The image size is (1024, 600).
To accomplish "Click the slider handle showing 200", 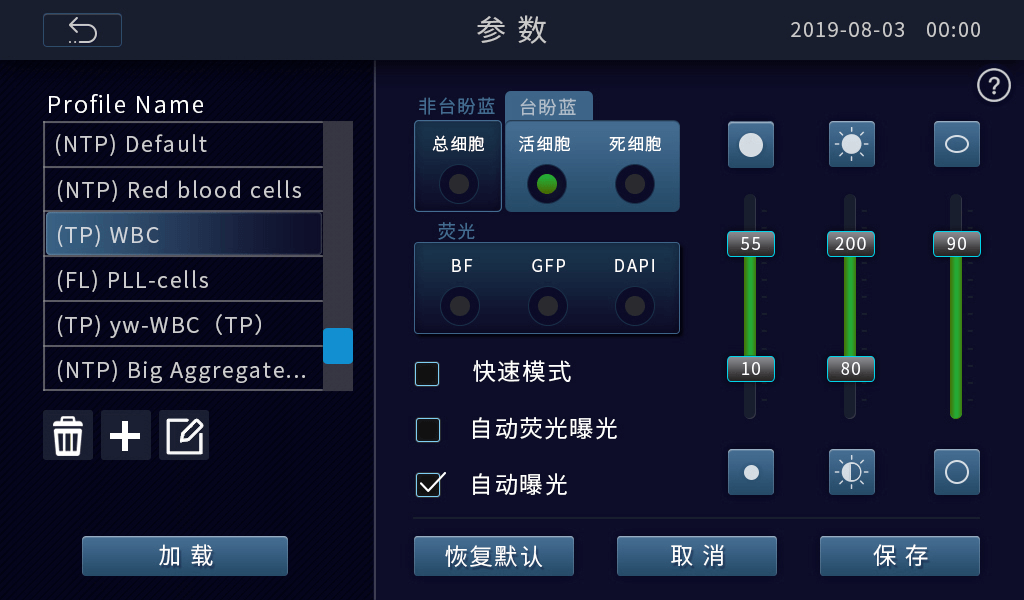I will point(850,244).
